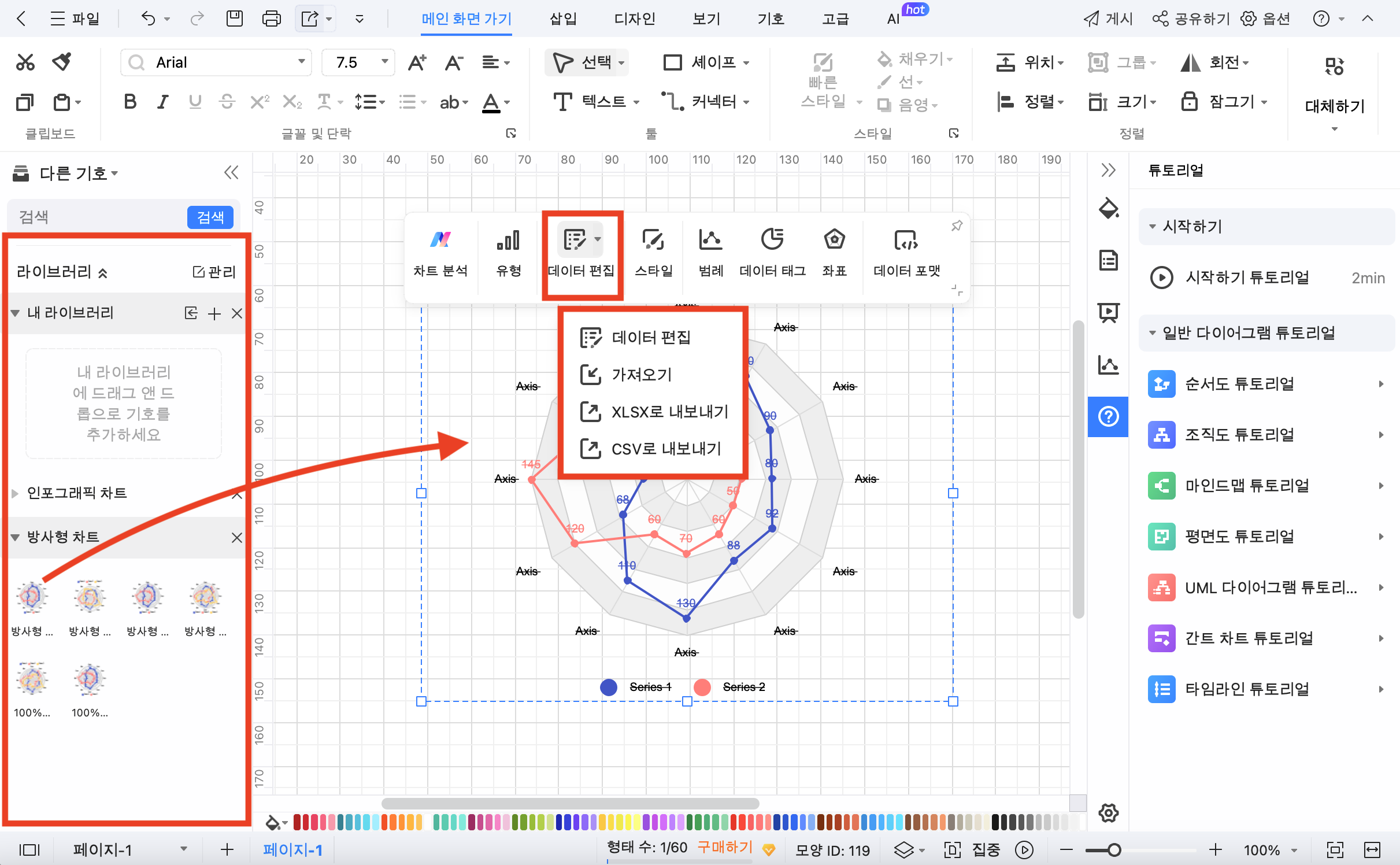
Task: Expand the 인포그래픽 차트 section
Action: coord(15,493)
